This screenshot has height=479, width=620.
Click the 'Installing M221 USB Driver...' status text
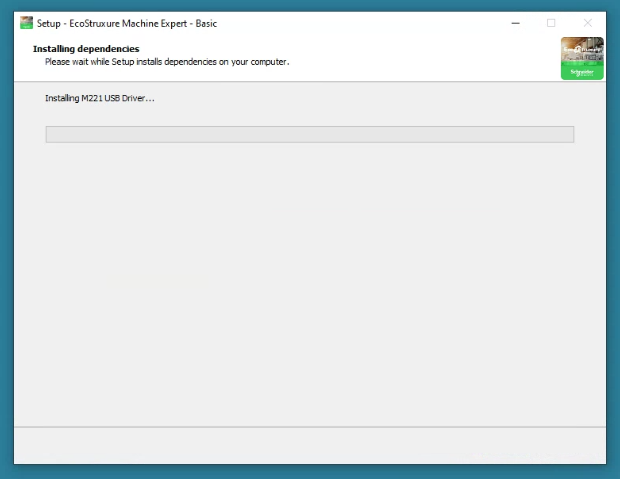click(100, 98)
